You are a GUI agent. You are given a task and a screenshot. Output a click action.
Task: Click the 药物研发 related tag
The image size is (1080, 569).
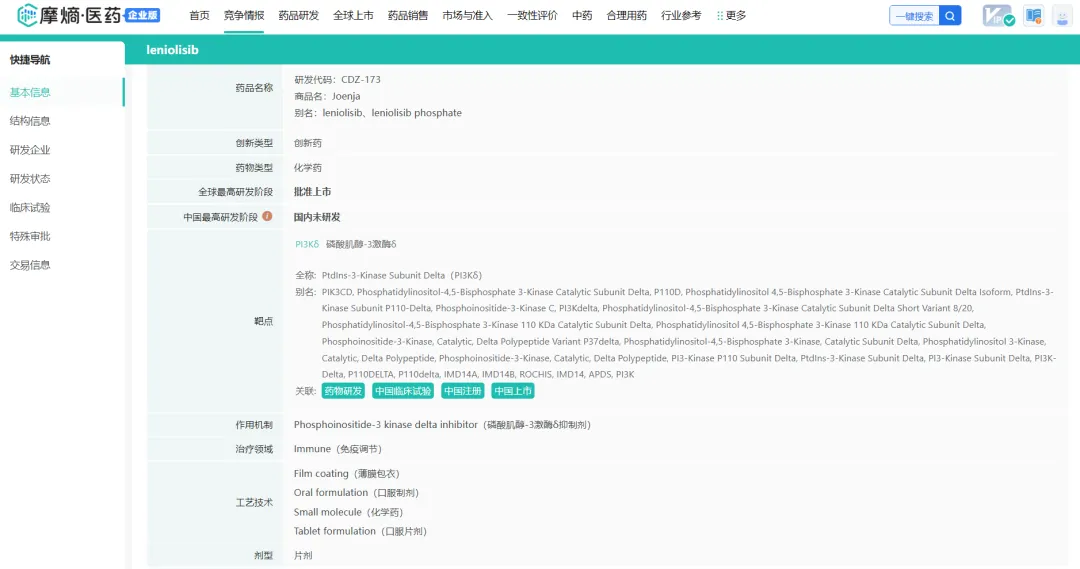click(343, 391)
